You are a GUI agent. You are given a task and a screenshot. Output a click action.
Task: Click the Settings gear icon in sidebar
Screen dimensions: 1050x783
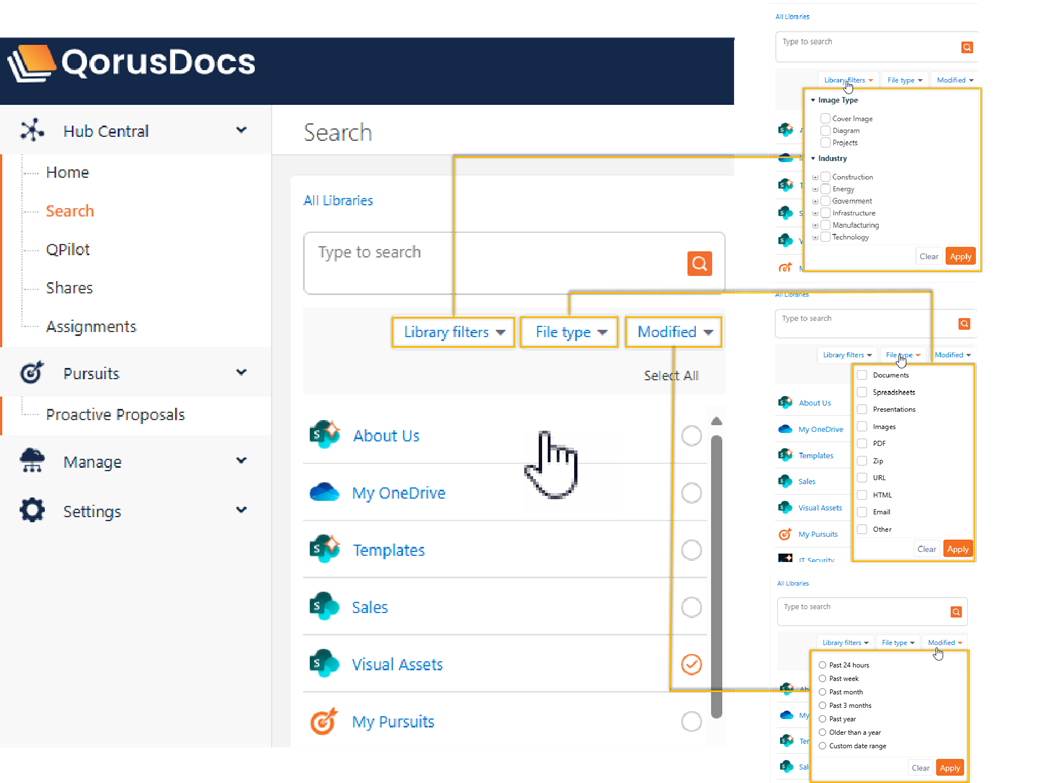[x=33, y=510]
